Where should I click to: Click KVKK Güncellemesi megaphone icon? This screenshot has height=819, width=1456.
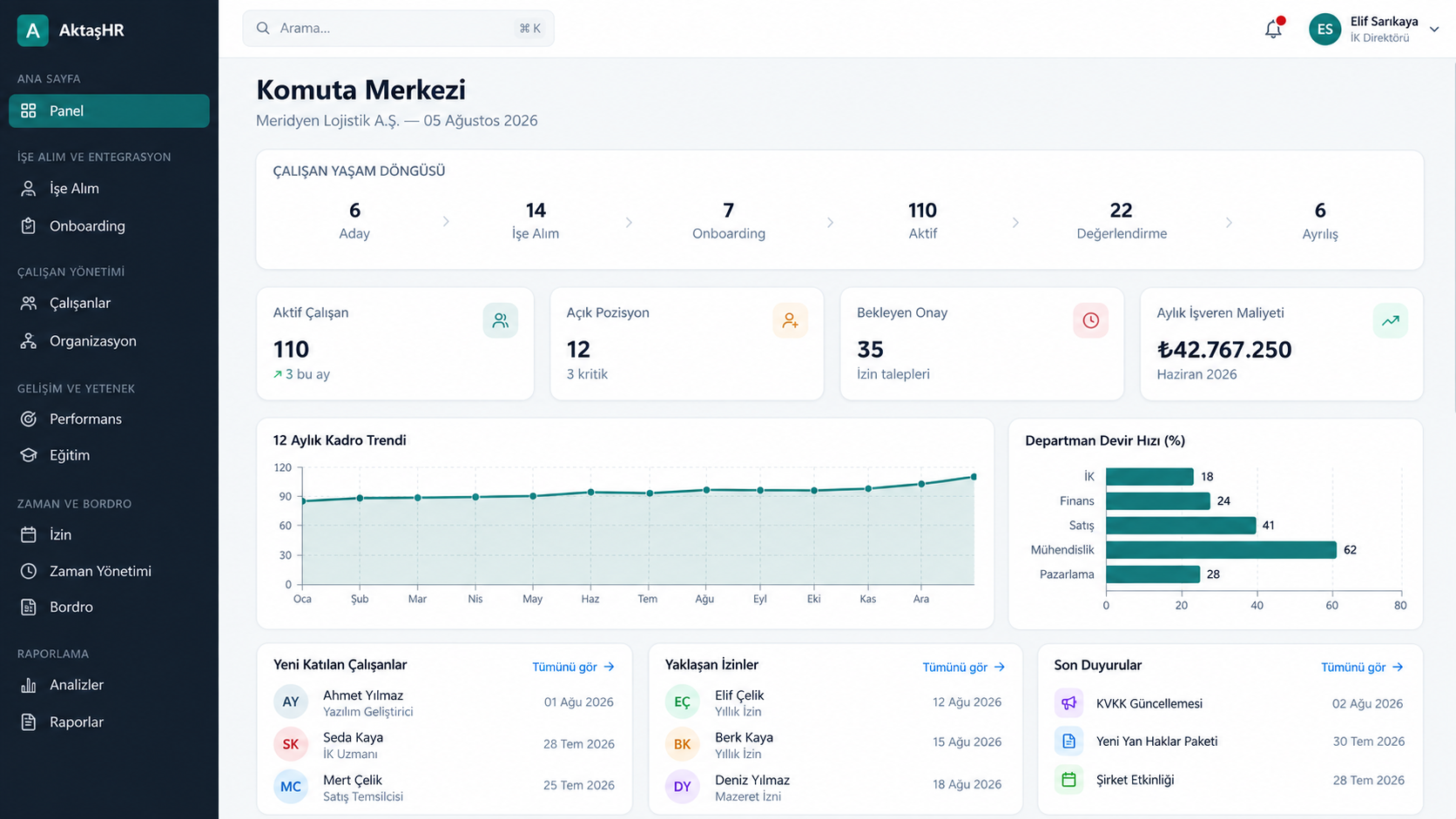[x=1068, y=703]
